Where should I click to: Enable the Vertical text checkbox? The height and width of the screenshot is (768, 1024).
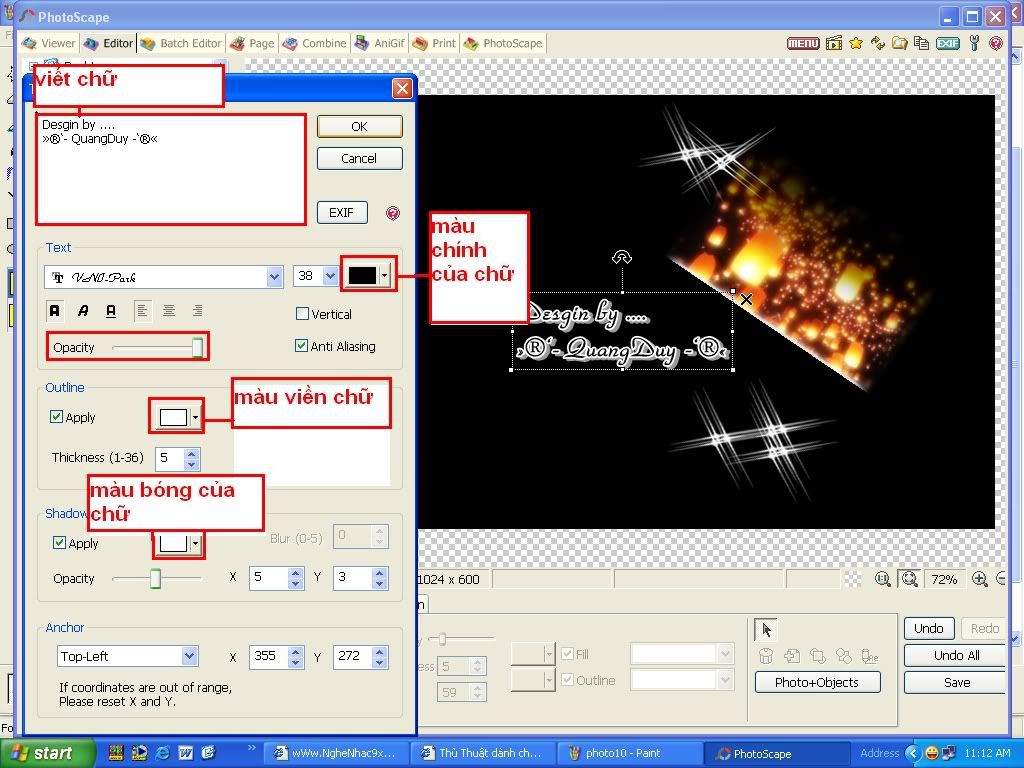click(x=302, y=314)
